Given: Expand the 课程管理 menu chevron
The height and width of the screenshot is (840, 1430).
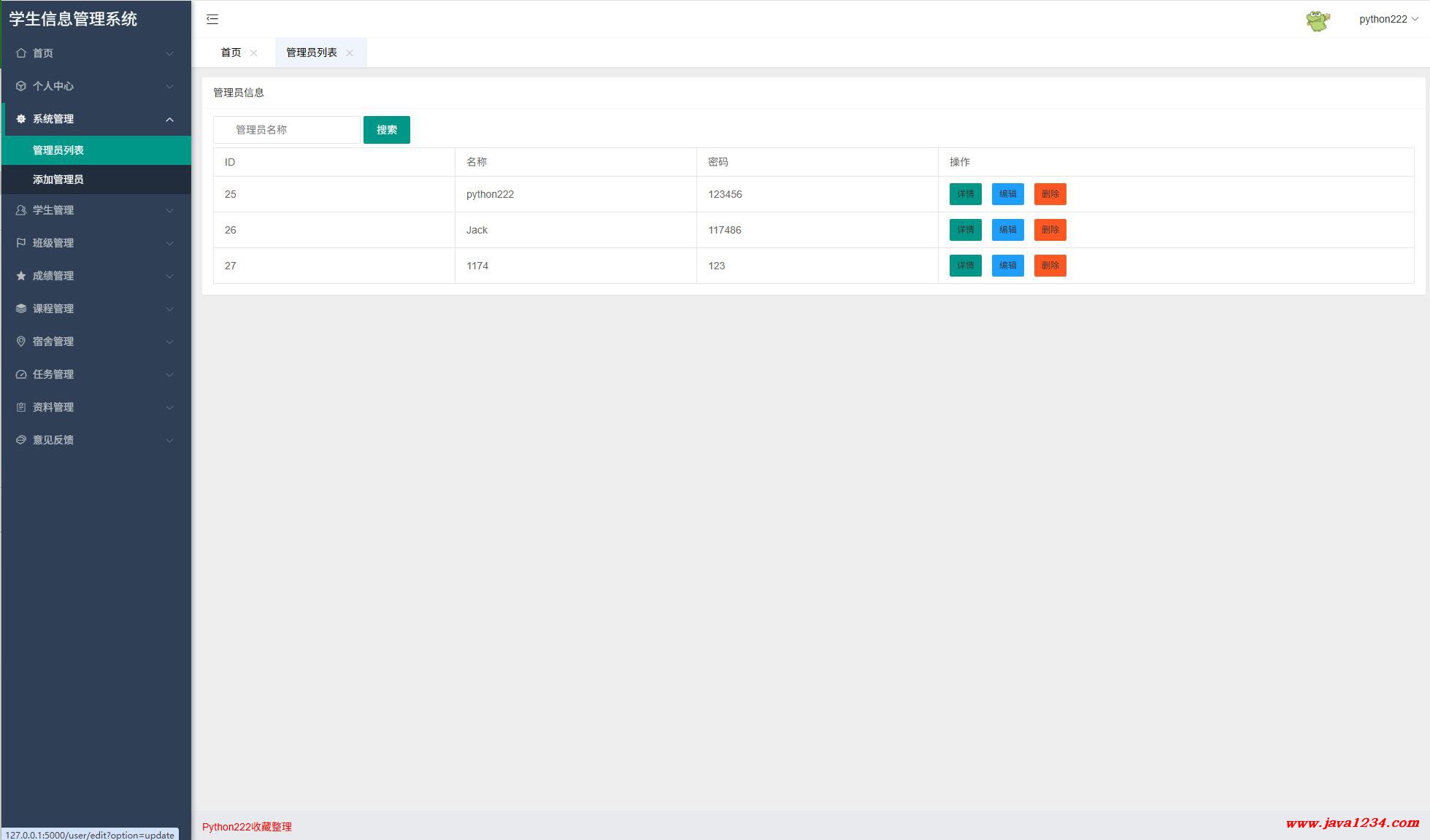Looking at the screenshot, I should [169, 309].
